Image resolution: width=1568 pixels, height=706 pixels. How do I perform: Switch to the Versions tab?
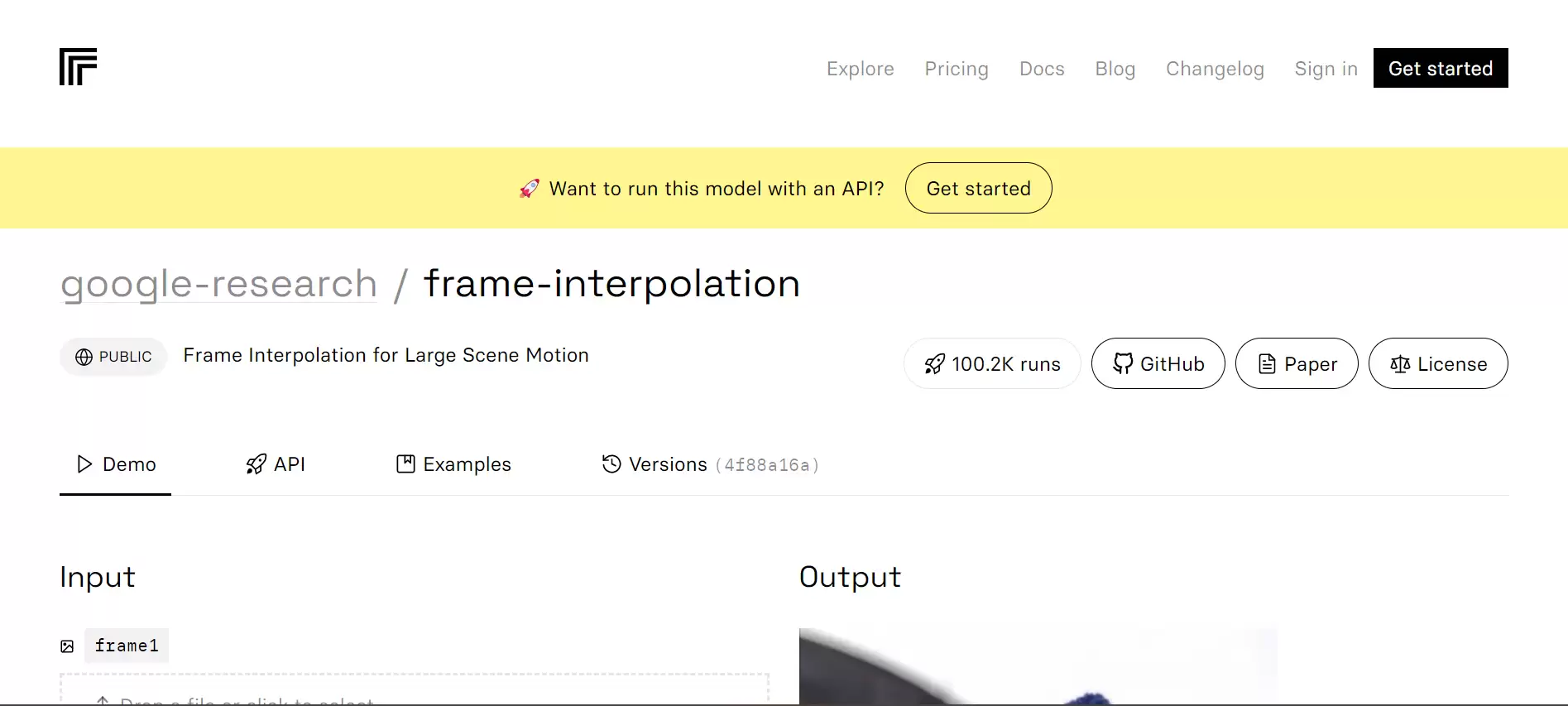tap(710, 464)
